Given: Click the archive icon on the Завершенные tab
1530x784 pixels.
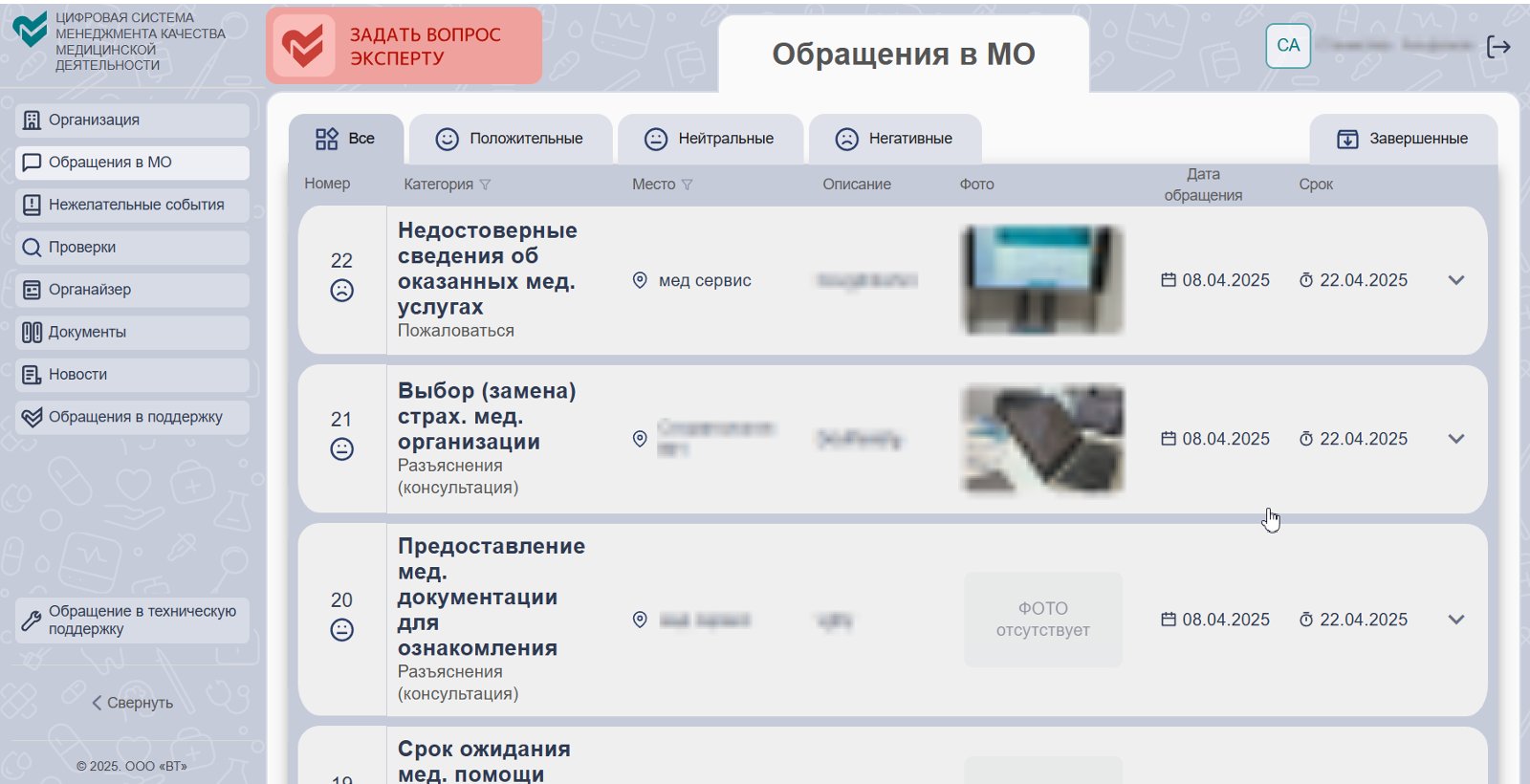Looking at the screenshot, I should [1347, 140].
